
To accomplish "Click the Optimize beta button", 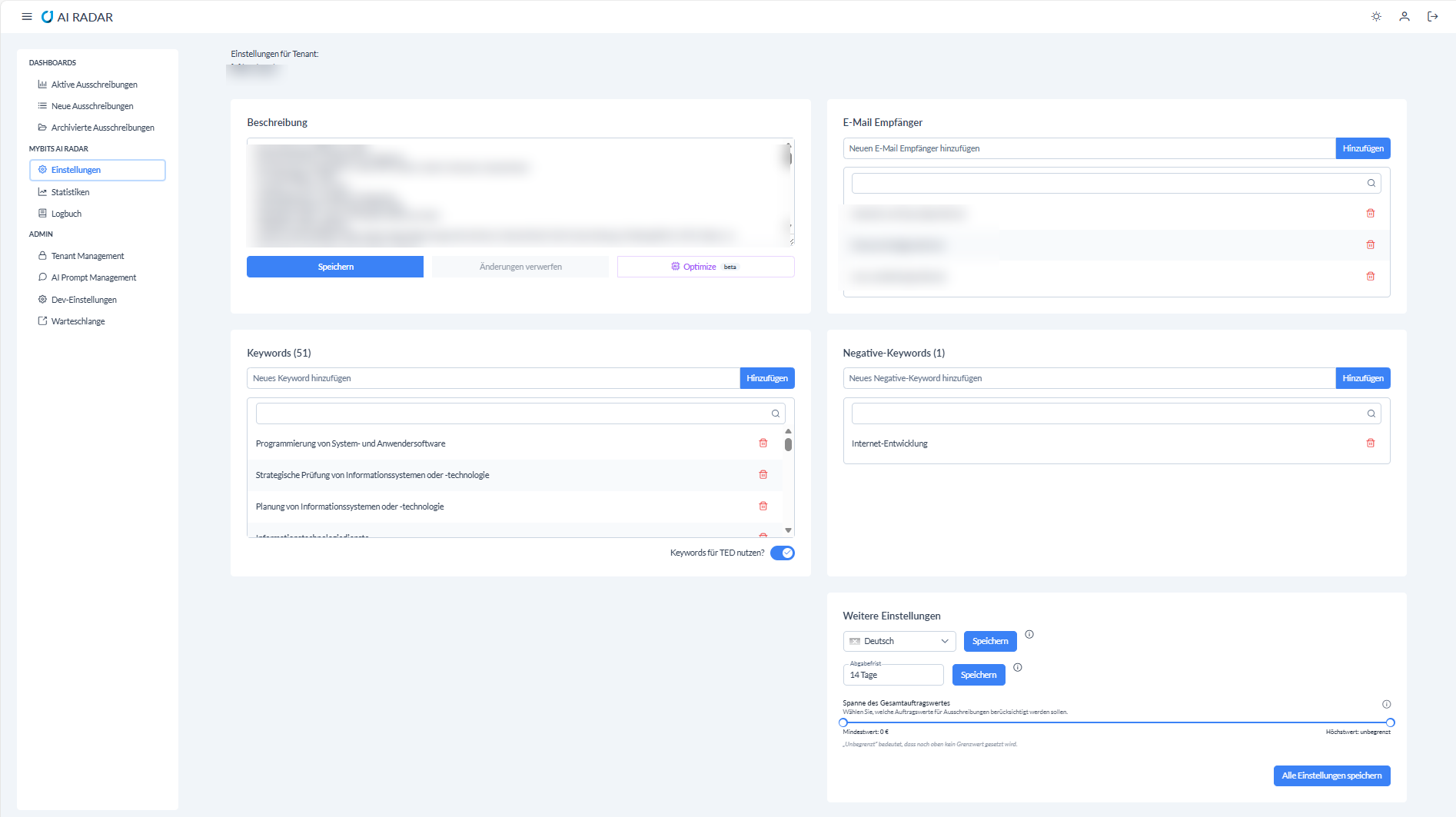I will pos(706,267).
